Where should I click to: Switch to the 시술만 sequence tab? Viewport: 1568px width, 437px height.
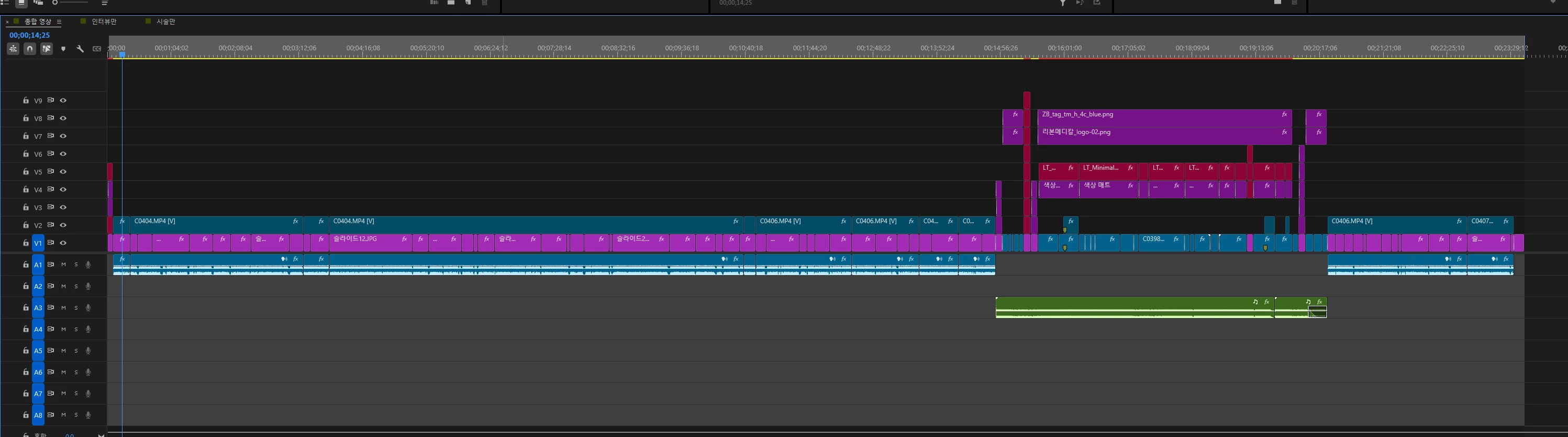[x=165, y=22]
